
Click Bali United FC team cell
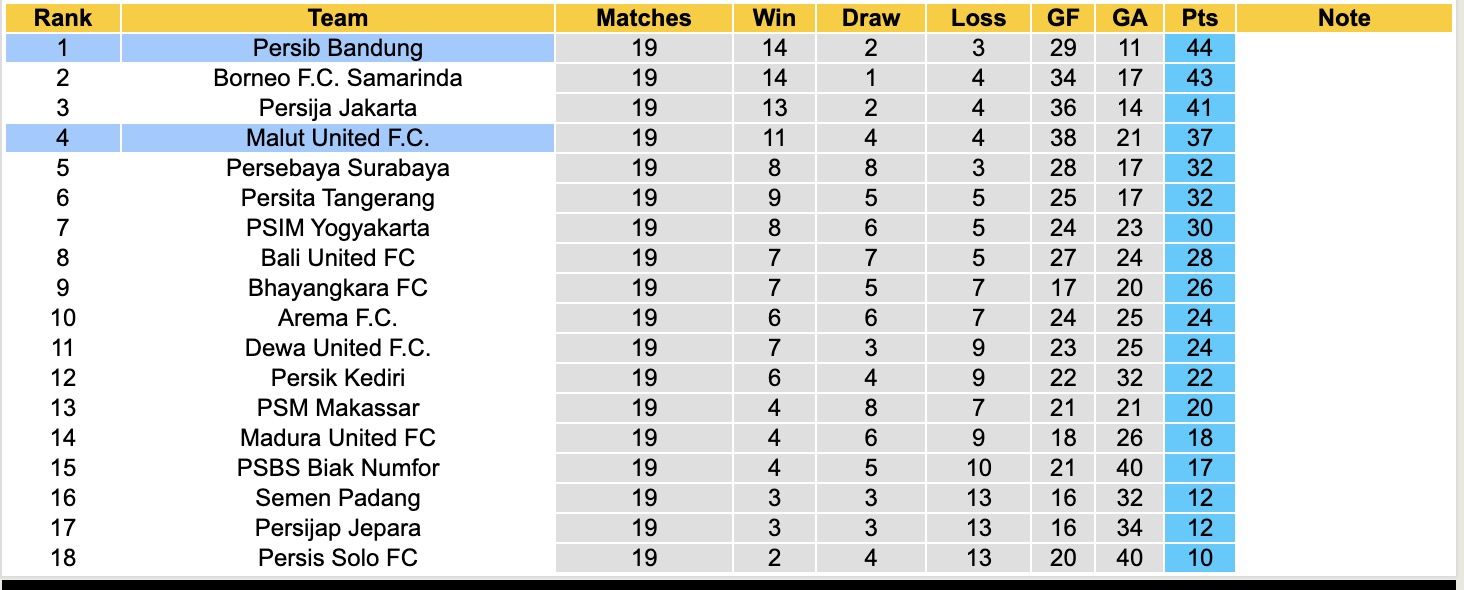(x=338, y=258)
